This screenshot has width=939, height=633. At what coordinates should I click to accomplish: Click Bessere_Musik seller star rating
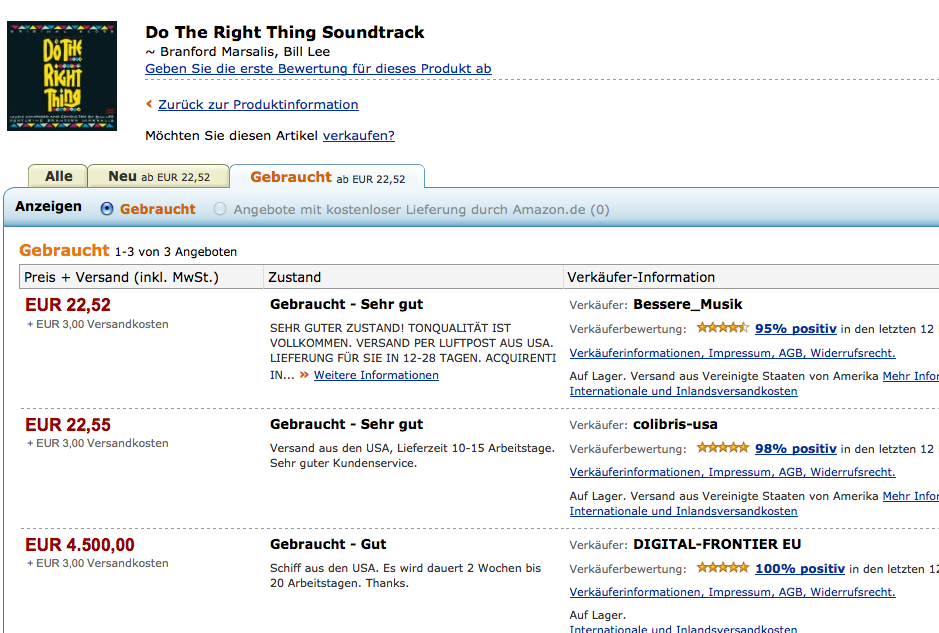[723, 328]
